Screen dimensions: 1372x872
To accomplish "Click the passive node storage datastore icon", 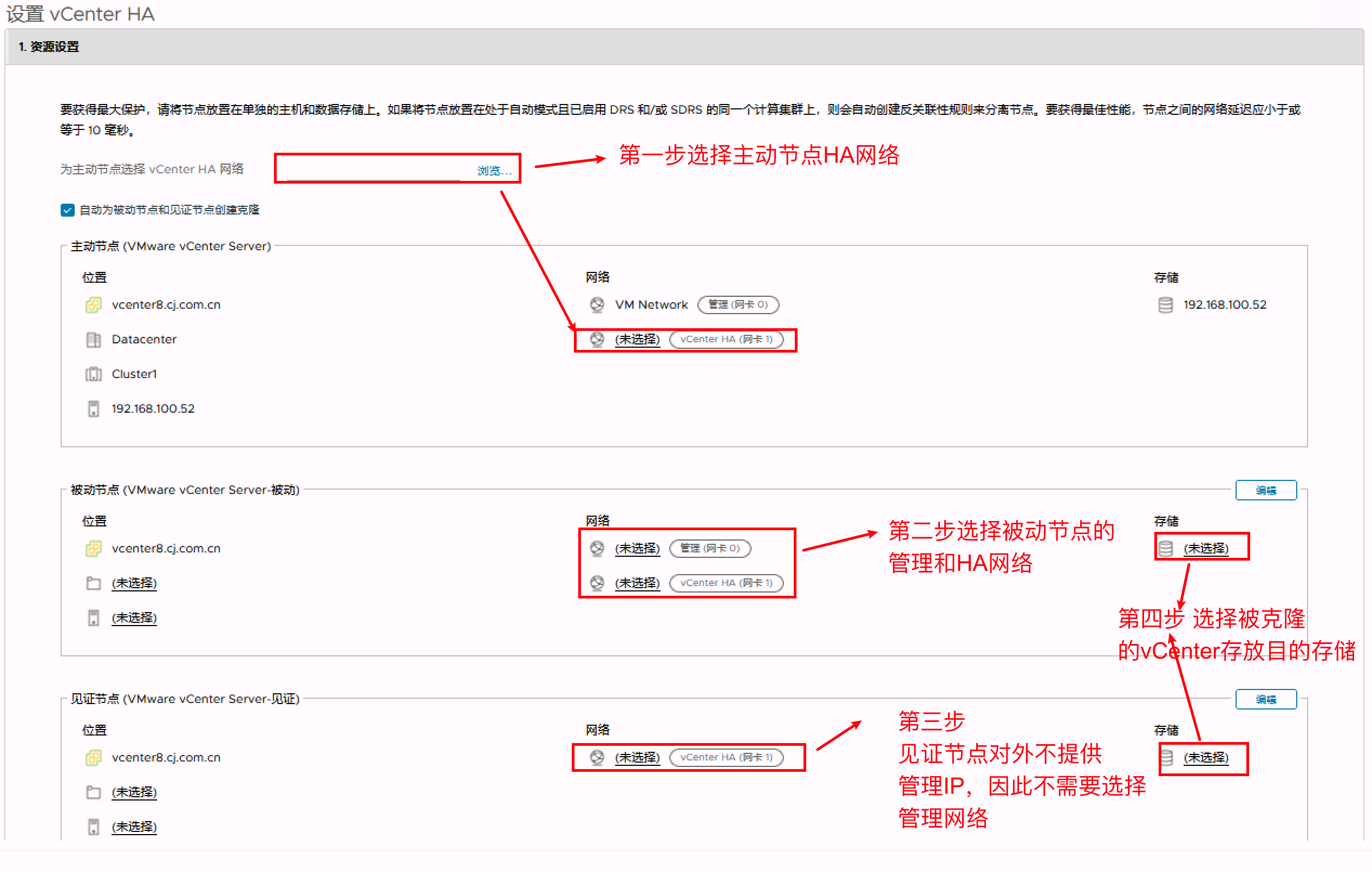I will 1165,548.
